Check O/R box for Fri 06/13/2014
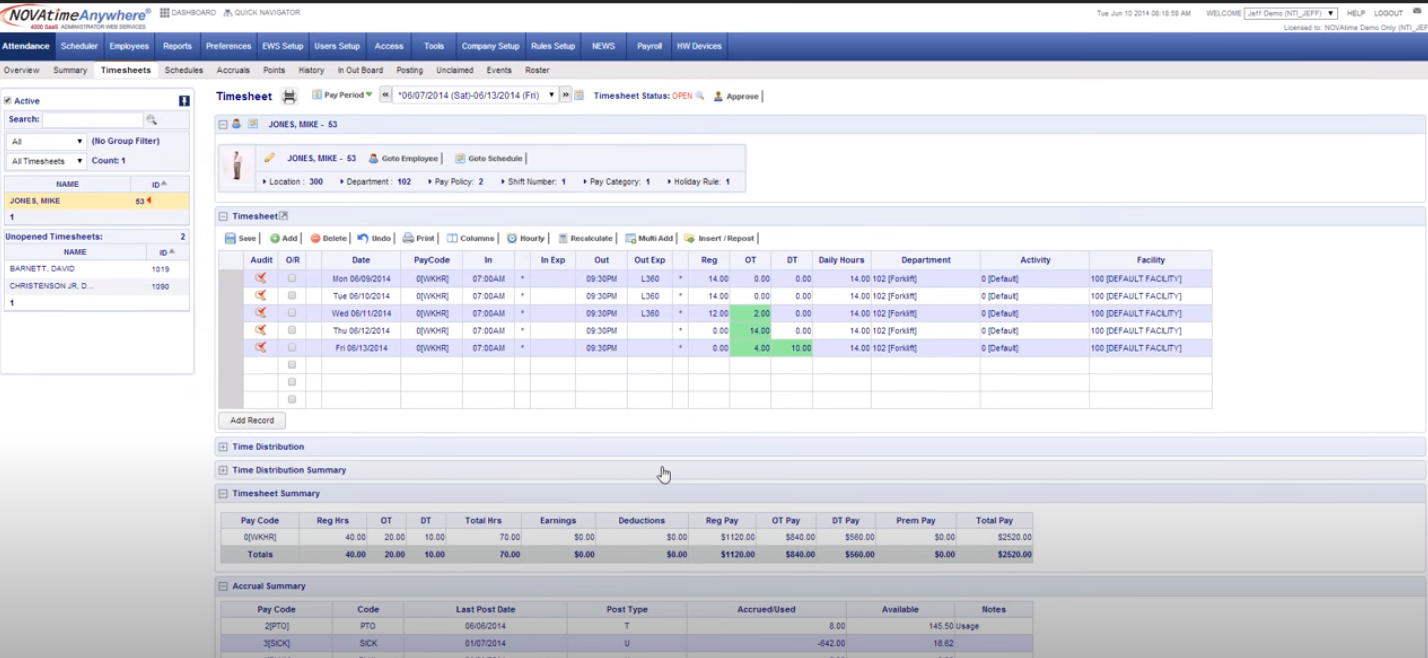Viewport: 1428px width, 658px height. point(292,347)
